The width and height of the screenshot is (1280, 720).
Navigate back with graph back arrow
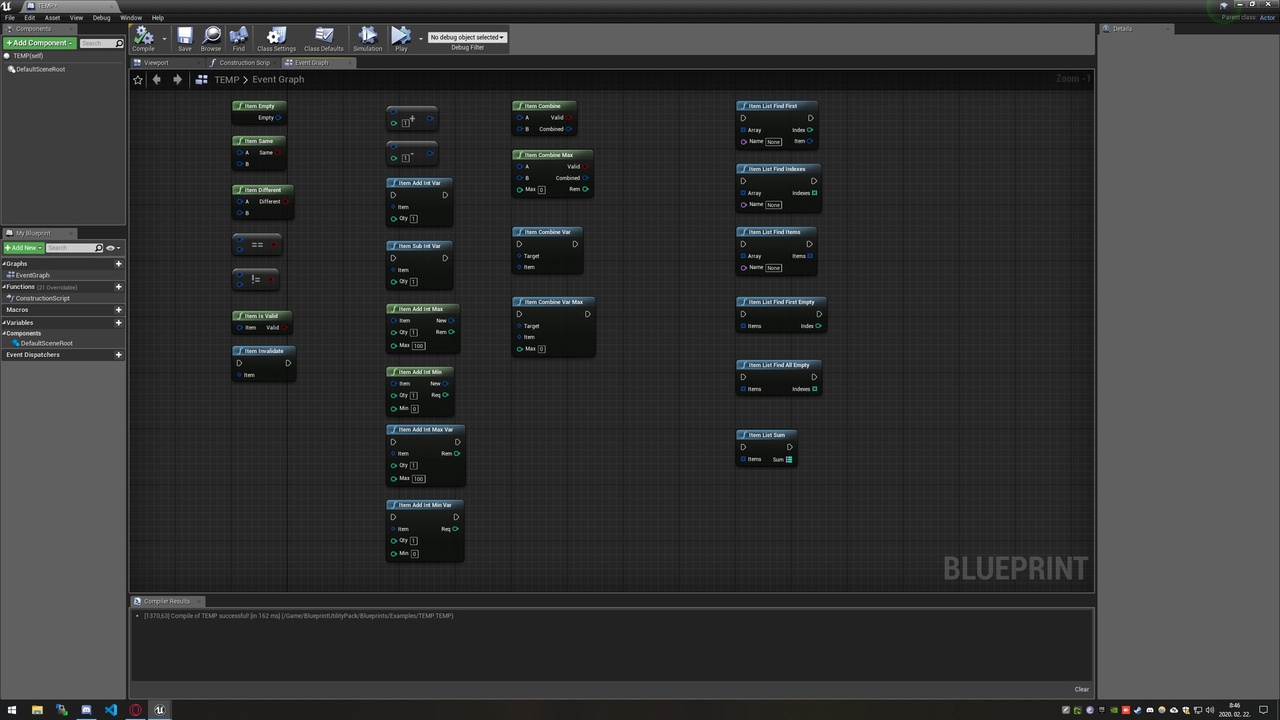tap(157, 80)
